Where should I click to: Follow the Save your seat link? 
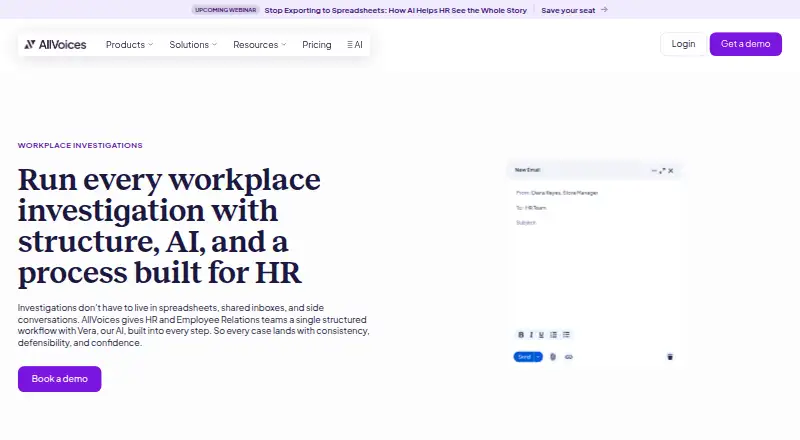click(568, 10)
